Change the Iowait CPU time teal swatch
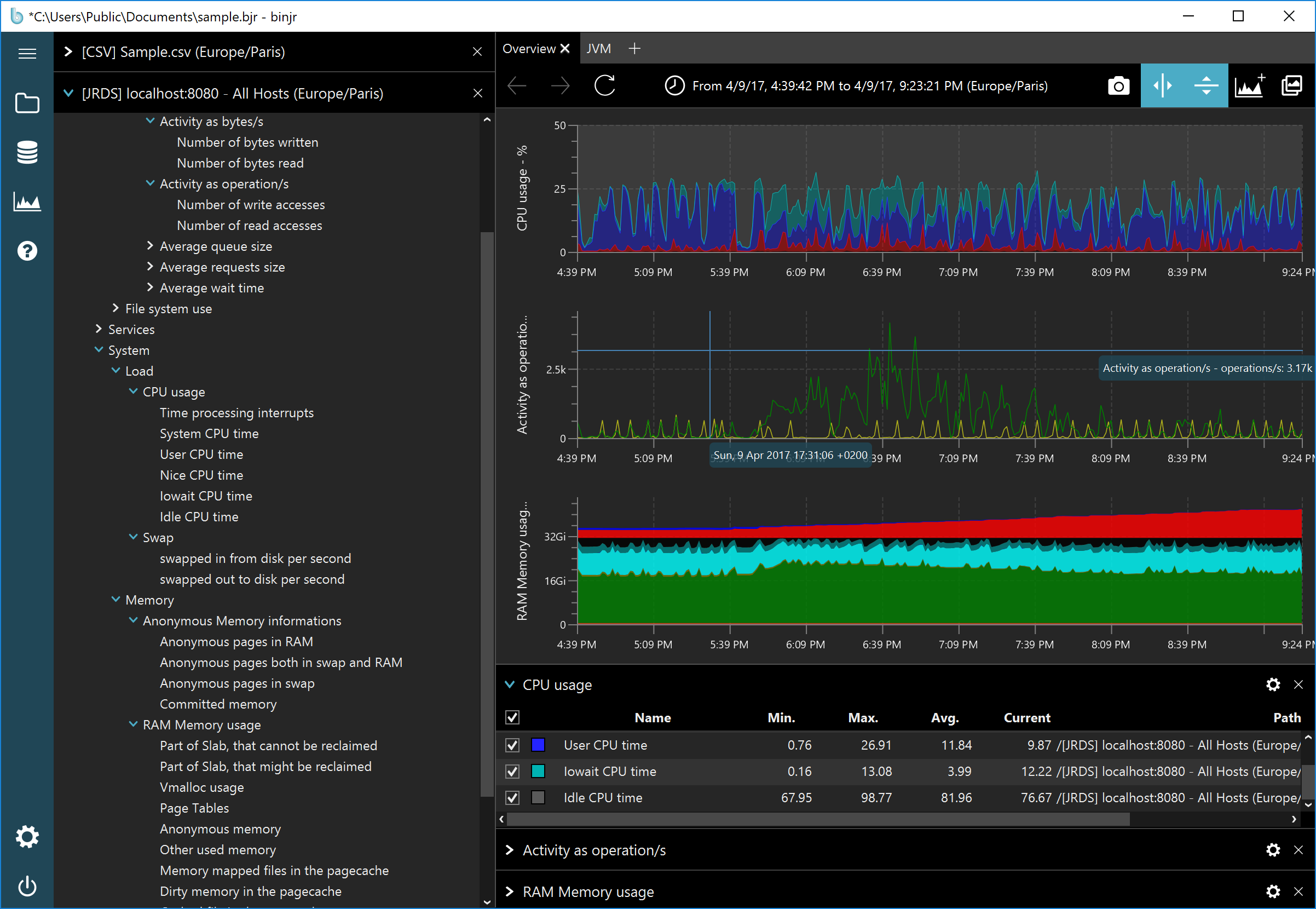This screenshot has width=1316, height=909. coord(538,771)
